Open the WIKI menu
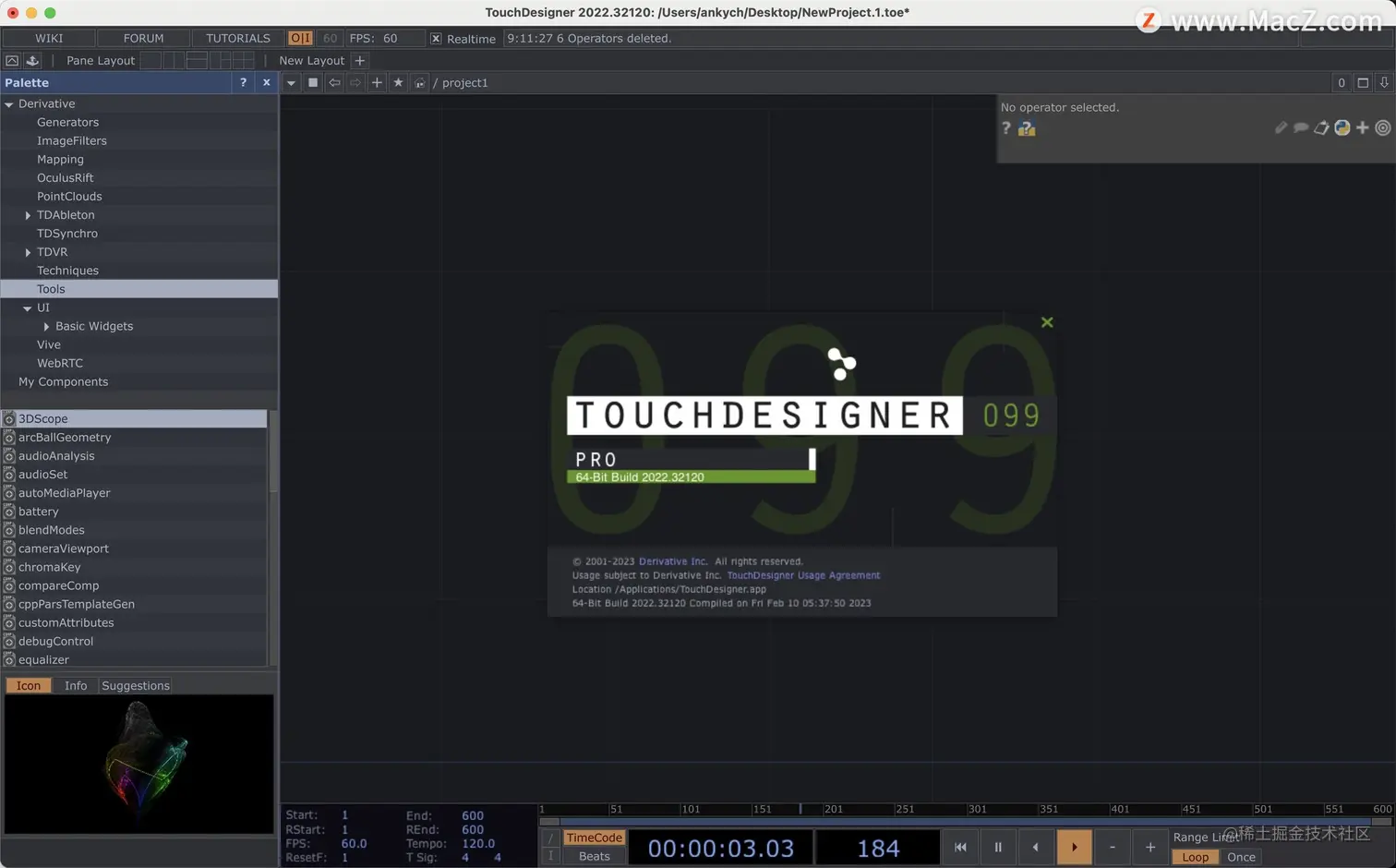1396x868 pixels. click(49, 38)
